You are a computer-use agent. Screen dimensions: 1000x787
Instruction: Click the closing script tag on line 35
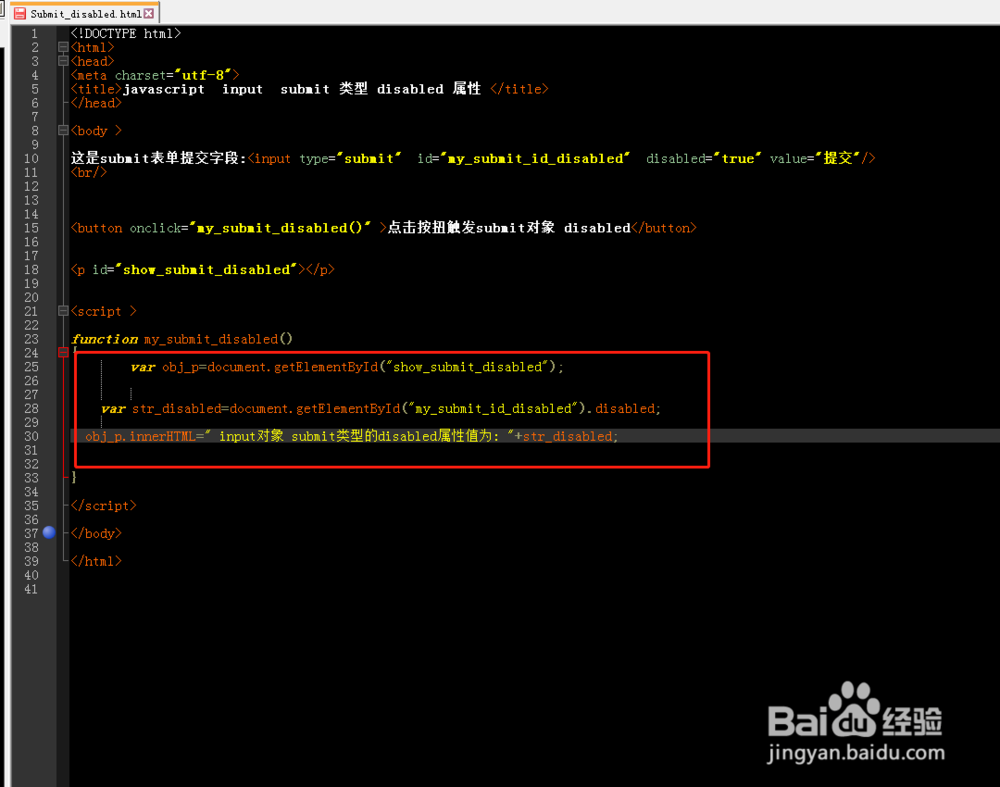point(103,506)
